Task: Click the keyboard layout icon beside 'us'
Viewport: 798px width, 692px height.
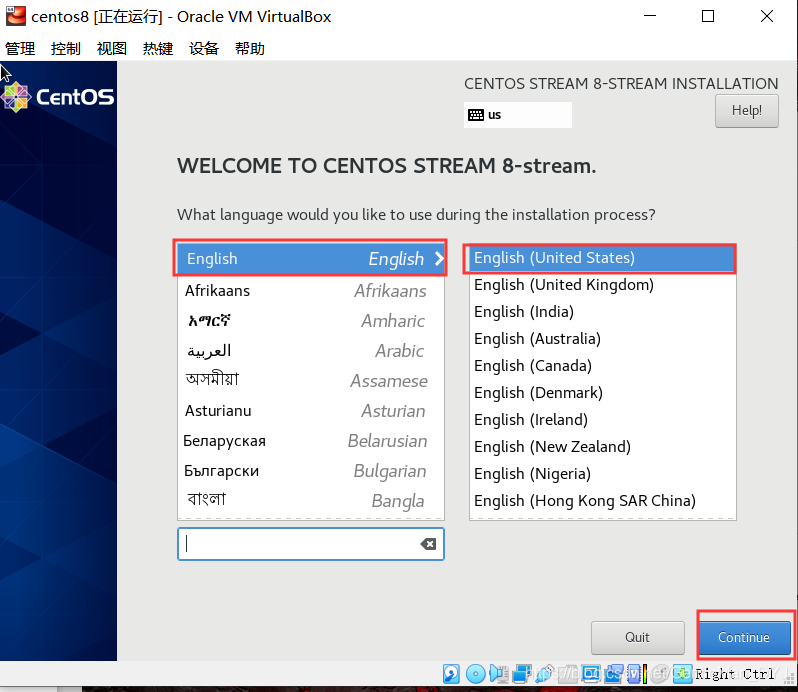Action: pos(476,115)
